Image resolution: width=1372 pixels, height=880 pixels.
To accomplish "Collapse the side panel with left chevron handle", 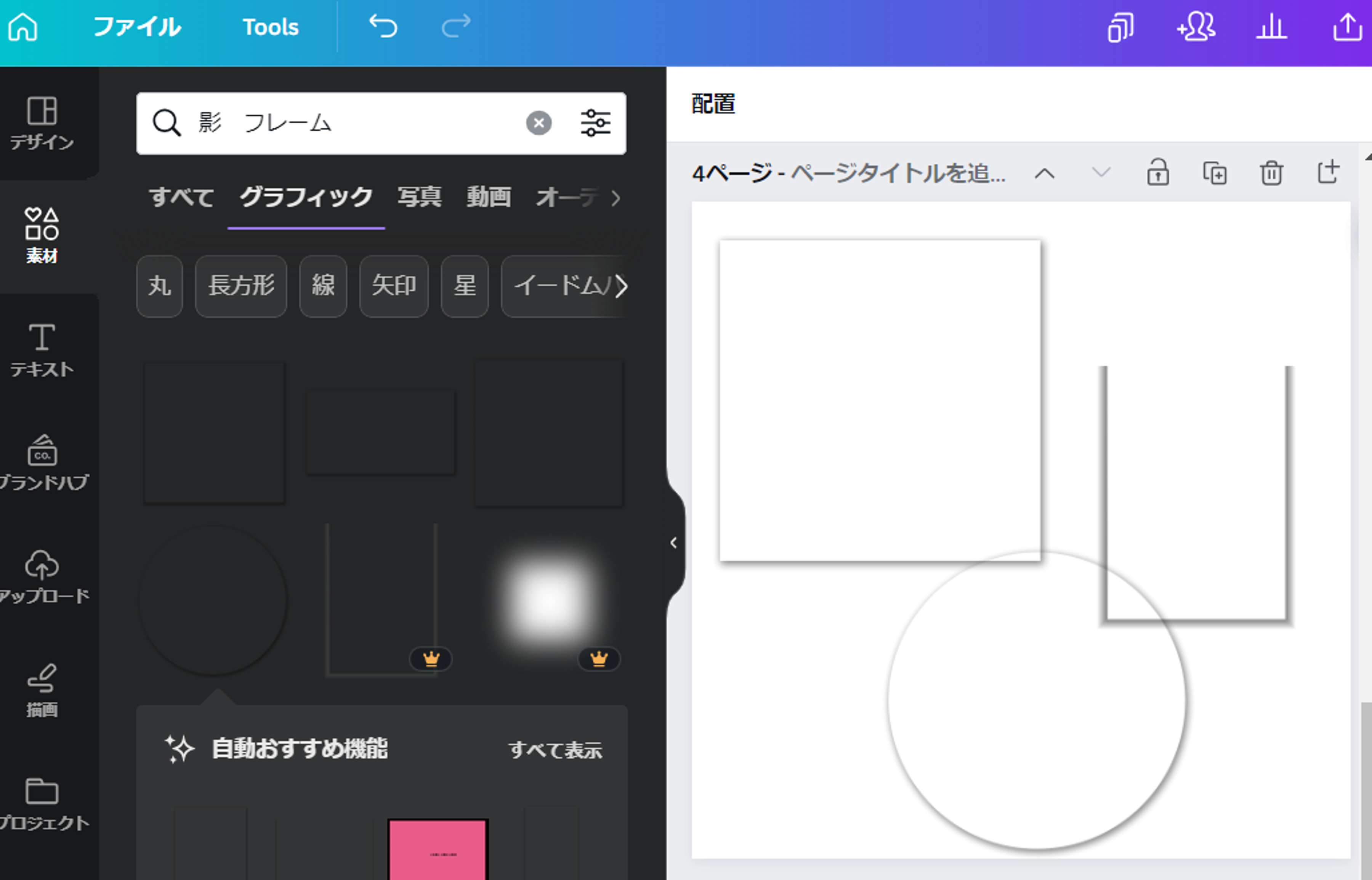I will pyautogui.click(x=673, y=543).
